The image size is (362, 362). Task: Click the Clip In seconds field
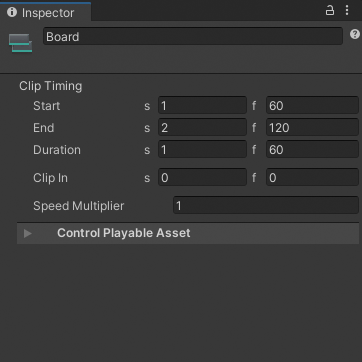click(x=202, y=178)
